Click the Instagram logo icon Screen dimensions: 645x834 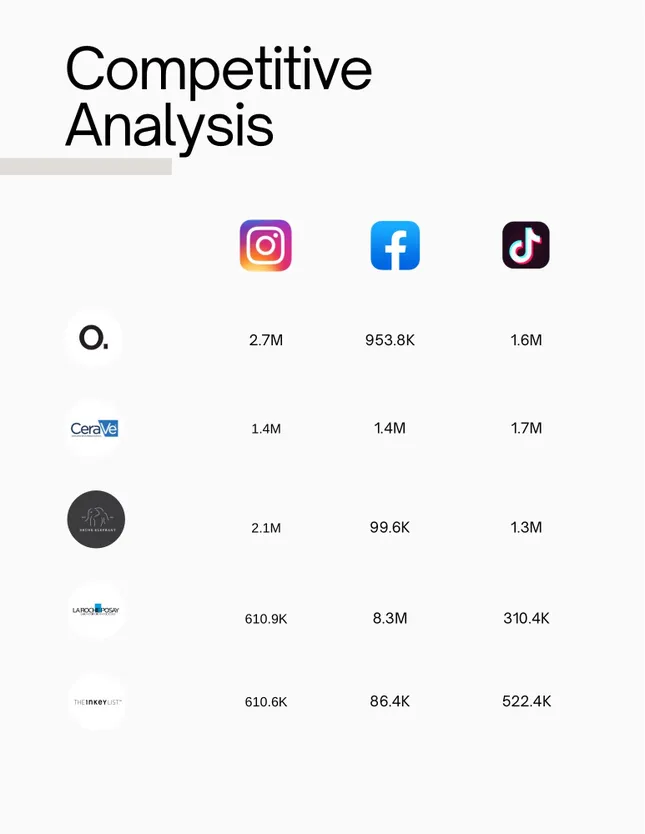coord(265,245)
